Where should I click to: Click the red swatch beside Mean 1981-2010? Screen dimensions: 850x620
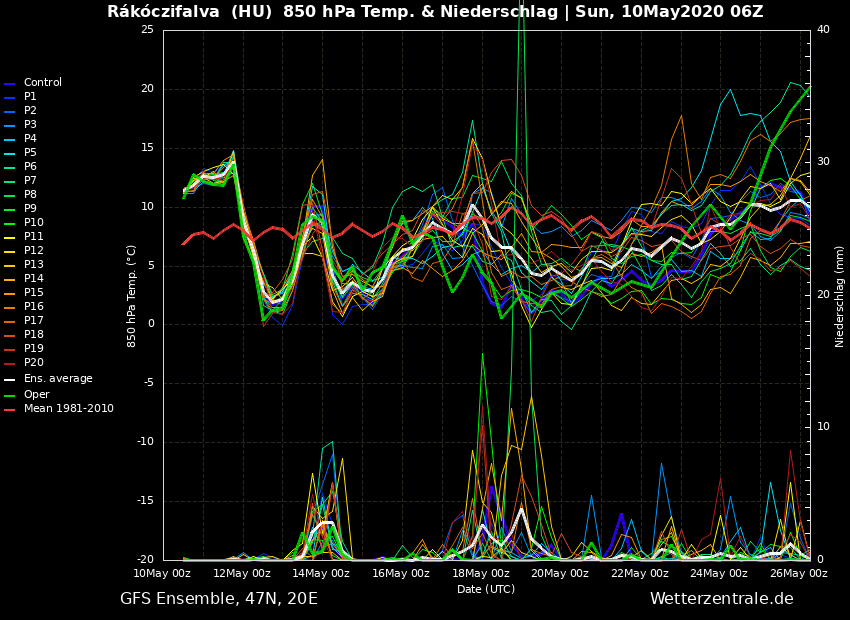(10, 410)
